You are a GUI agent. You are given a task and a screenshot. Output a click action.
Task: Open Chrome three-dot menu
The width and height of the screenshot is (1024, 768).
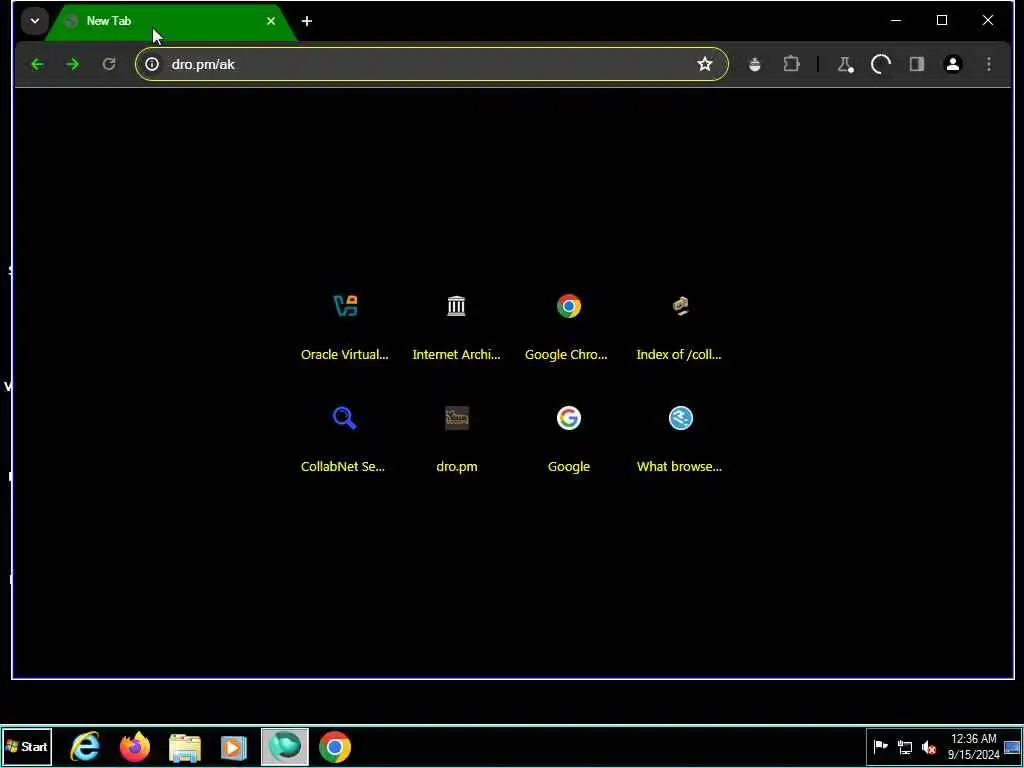[989, 64]
